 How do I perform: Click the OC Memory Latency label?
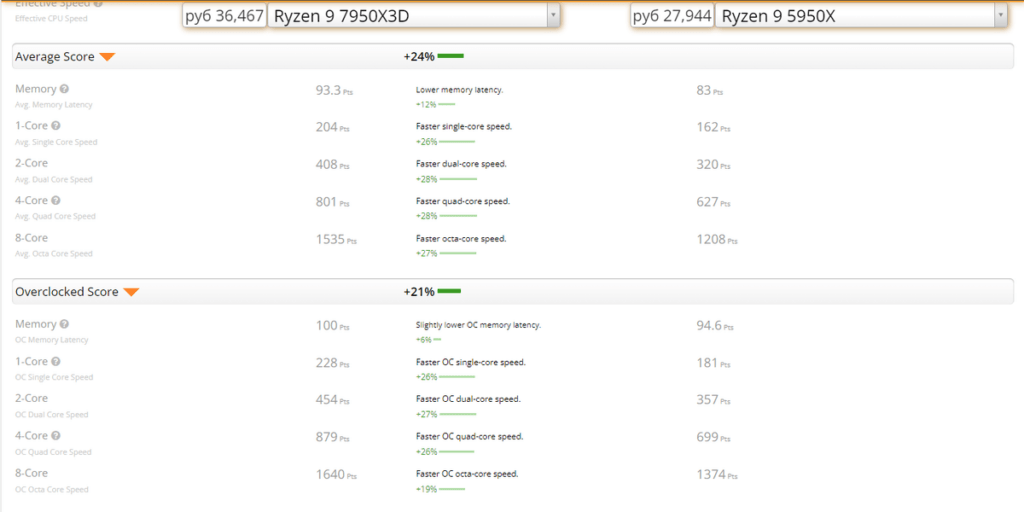click(x=52, y=340)
